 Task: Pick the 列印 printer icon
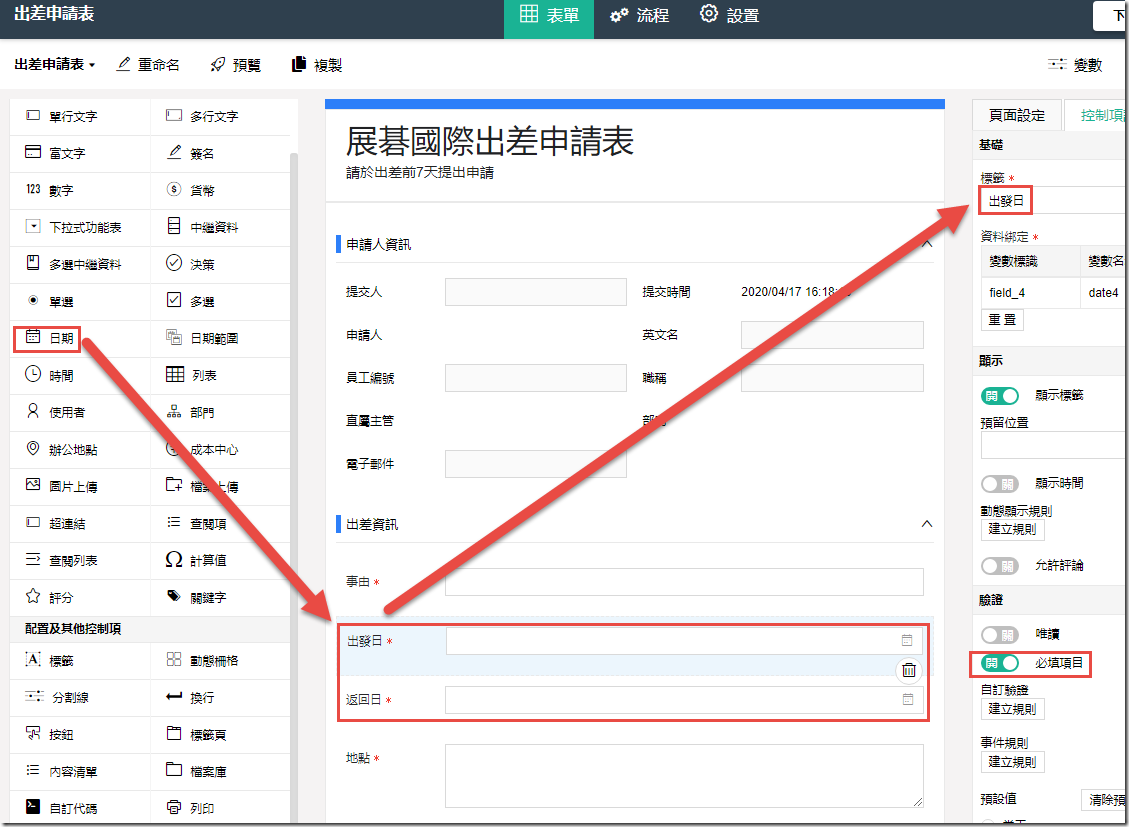(x=174, y=807)
